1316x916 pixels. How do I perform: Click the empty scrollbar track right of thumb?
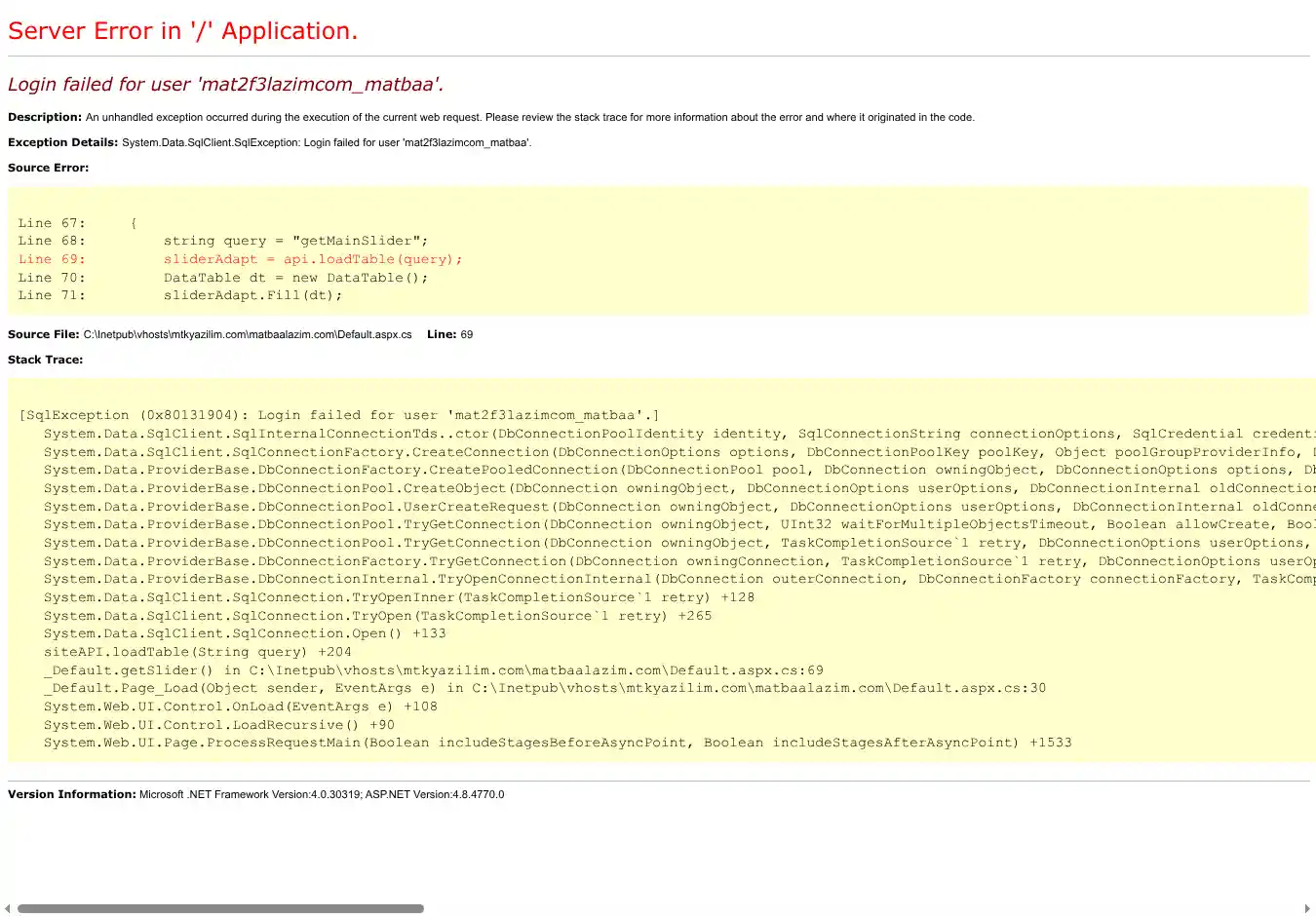(x=858, y=908)
